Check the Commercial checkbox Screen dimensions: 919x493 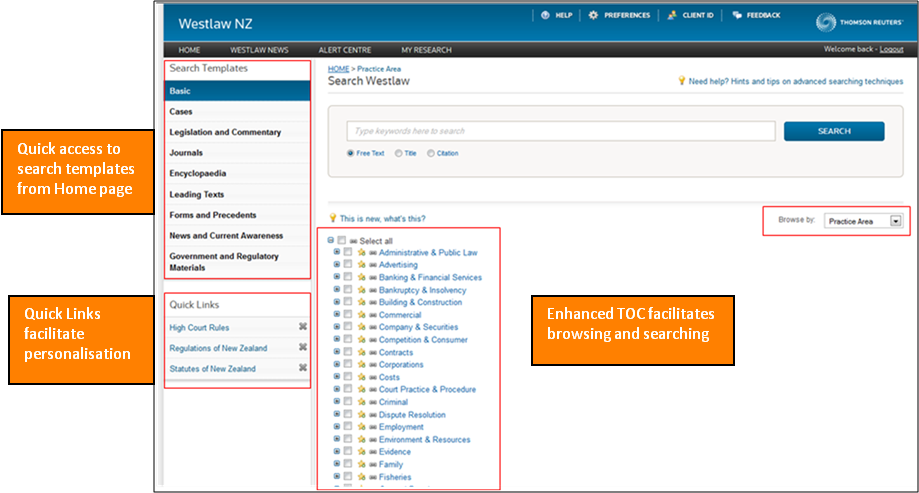click(348, 314)
